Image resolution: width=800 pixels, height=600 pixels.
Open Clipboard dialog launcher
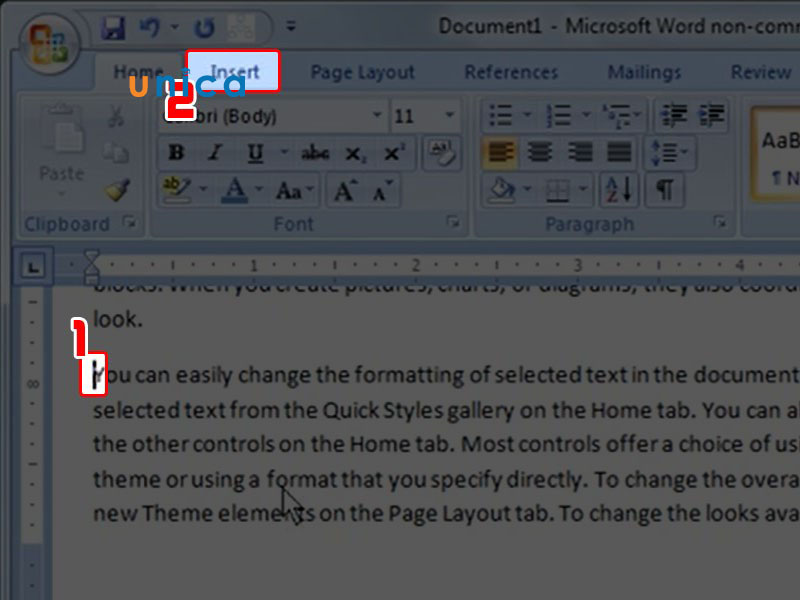pyautogui.click(x=130, y=223)
